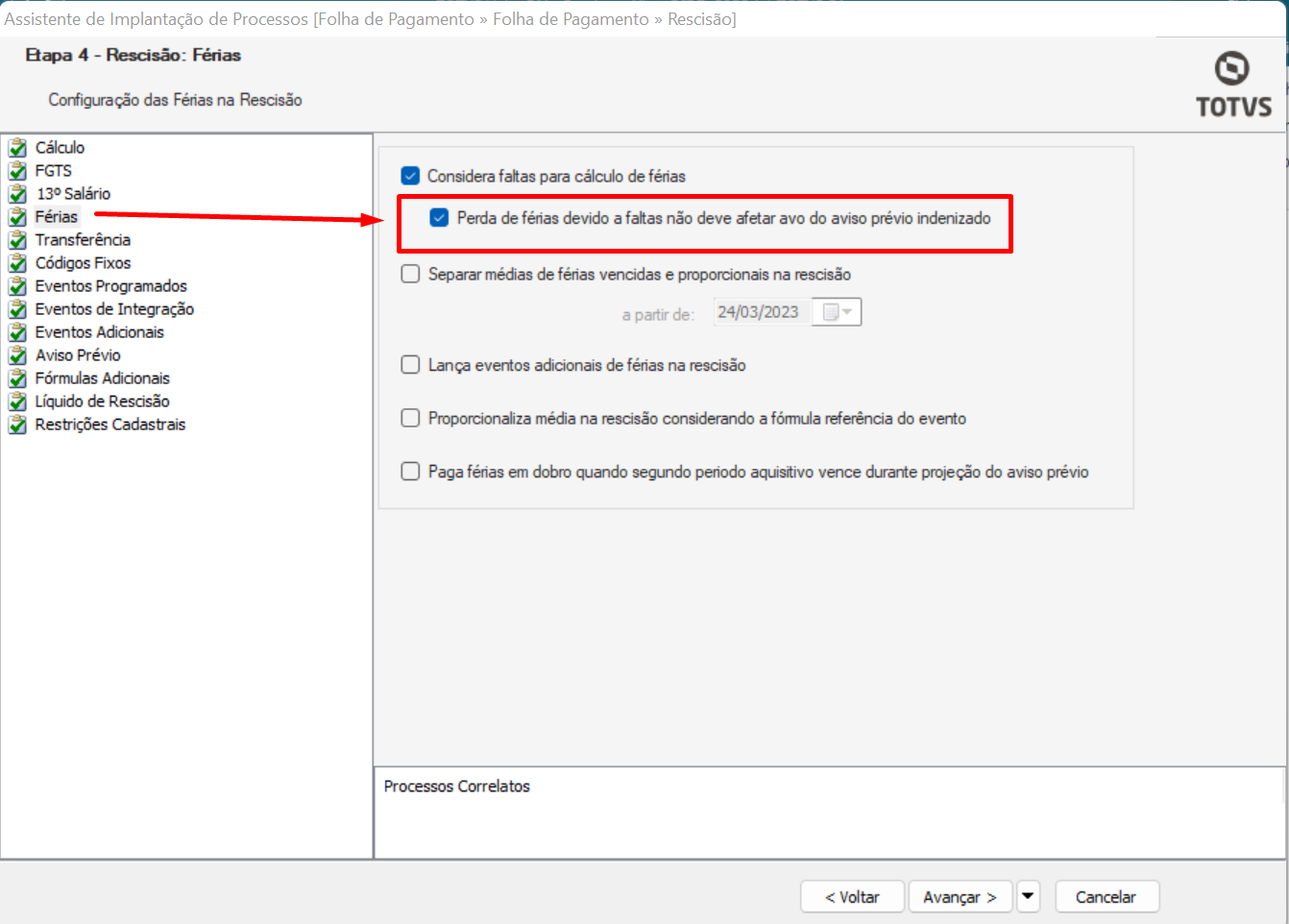Image resolution: width=1289 pixels, height=924 pixels.
Task: Go to the FGTS step
Action: click(x=54, y=171)
